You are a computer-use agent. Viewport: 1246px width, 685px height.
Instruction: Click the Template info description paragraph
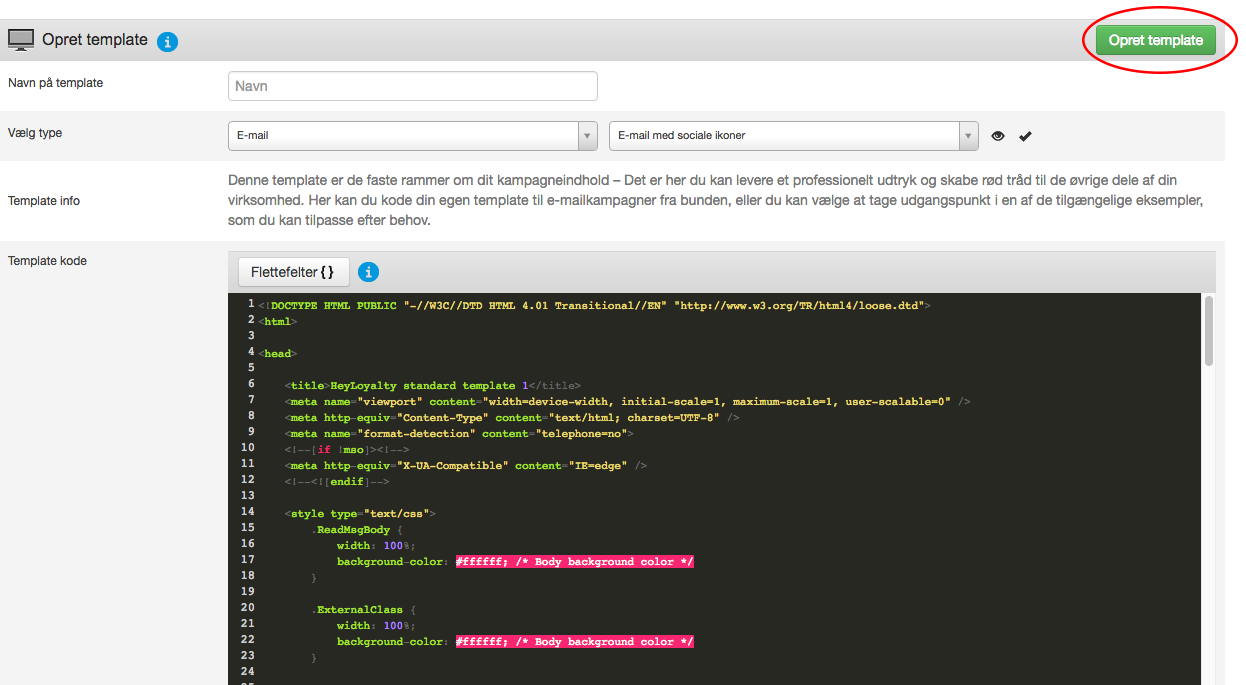click(x=715, y=200)
